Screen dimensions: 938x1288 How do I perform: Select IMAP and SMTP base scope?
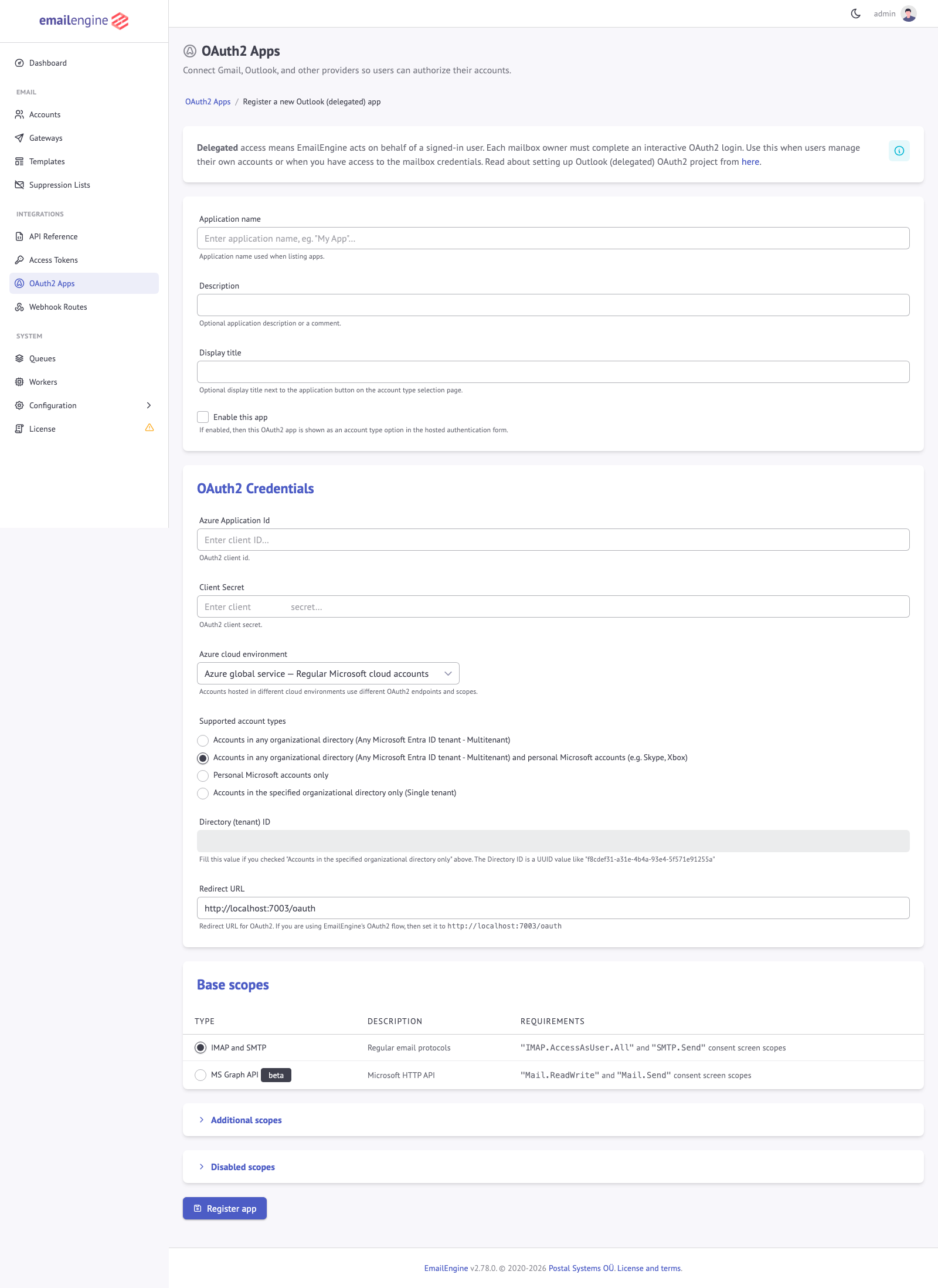coord(200,1048)
